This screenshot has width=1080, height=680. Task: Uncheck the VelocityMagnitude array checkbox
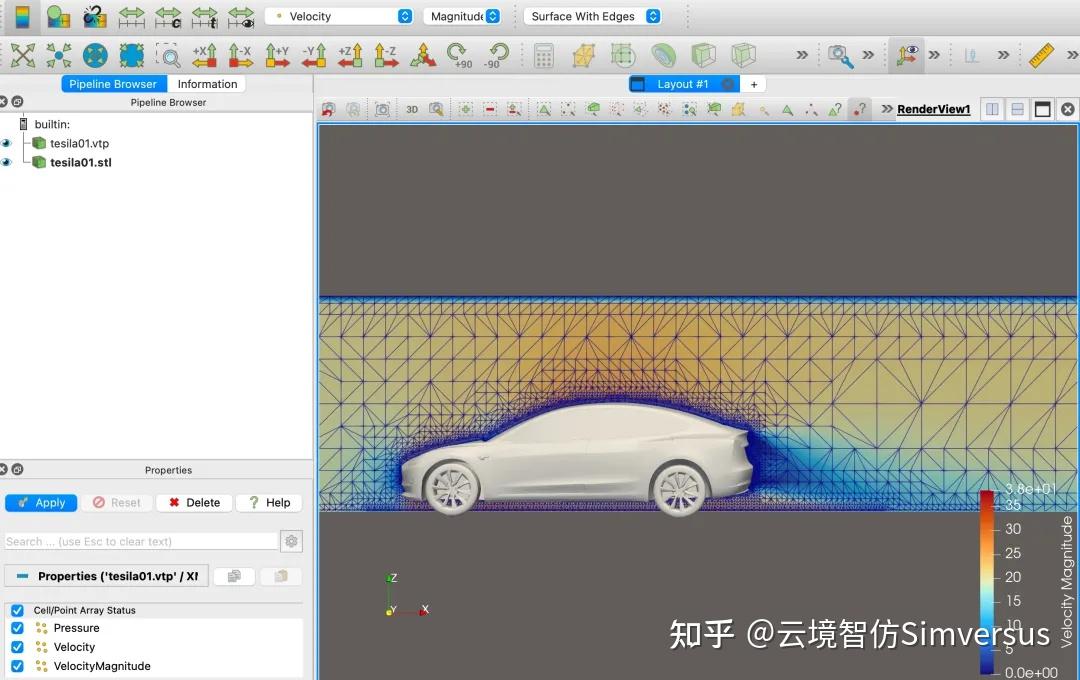(17, 666)
